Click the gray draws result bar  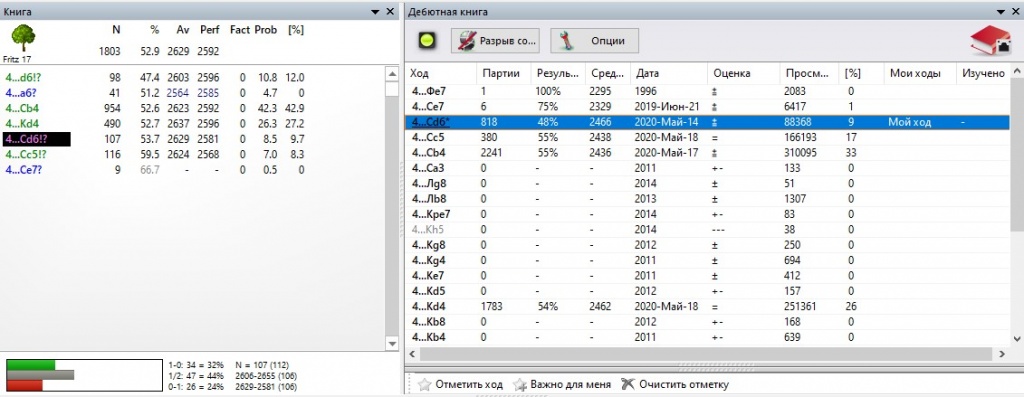(40, 375)
